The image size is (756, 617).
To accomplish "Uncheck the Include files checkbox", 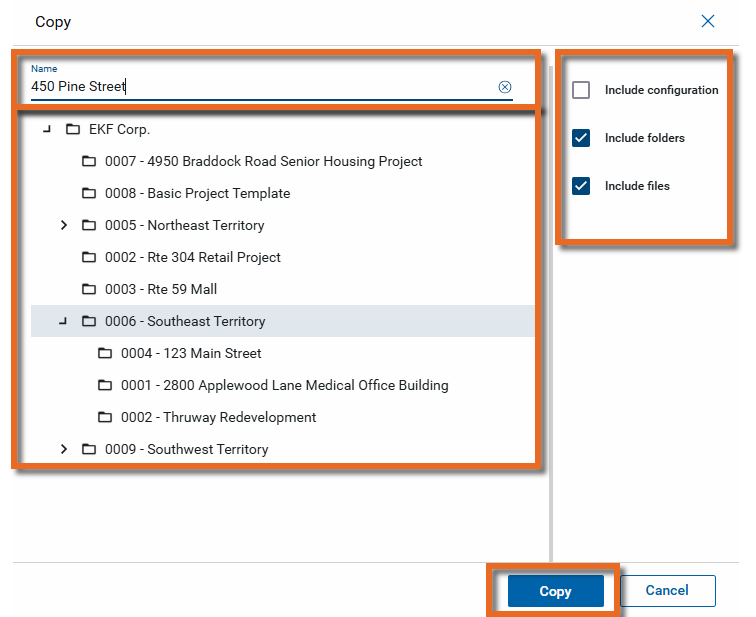I will pos(581,186).
